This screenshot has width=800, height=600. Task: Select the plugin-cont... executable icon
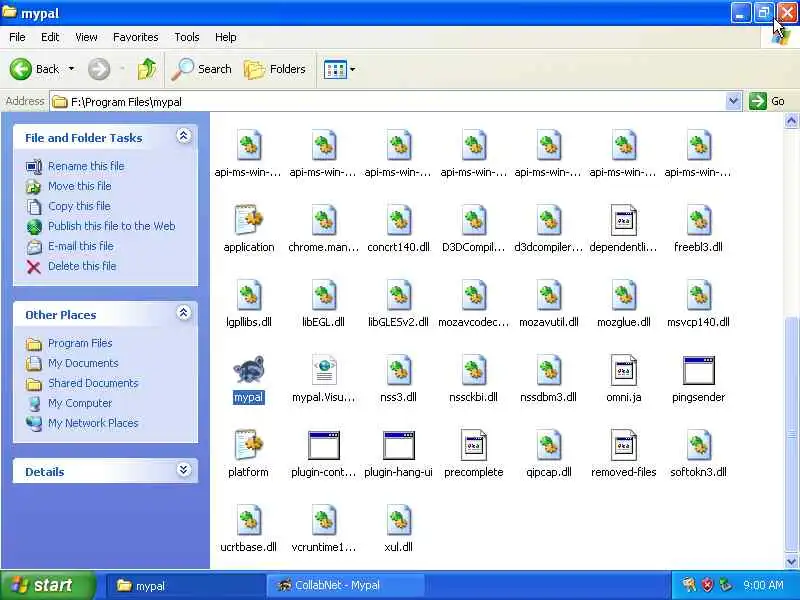pos(323,445)
